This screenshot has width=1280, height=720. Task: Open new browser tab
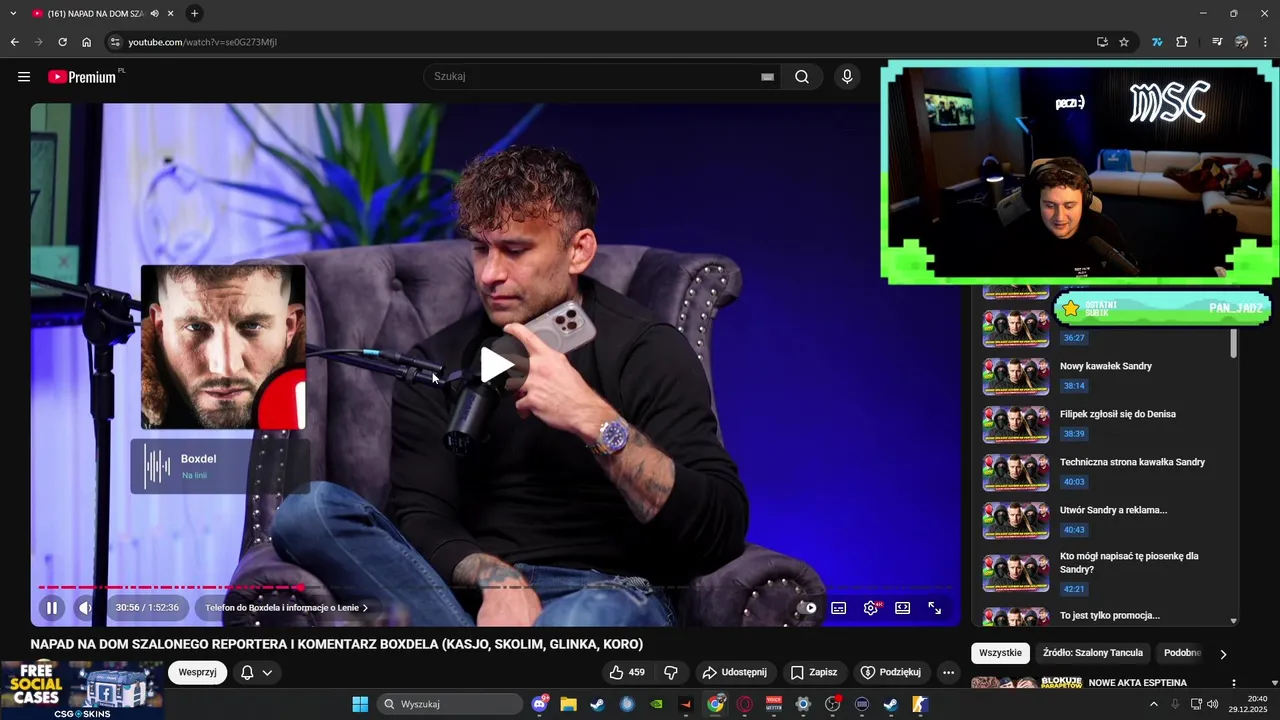click(x=194, y=13)
